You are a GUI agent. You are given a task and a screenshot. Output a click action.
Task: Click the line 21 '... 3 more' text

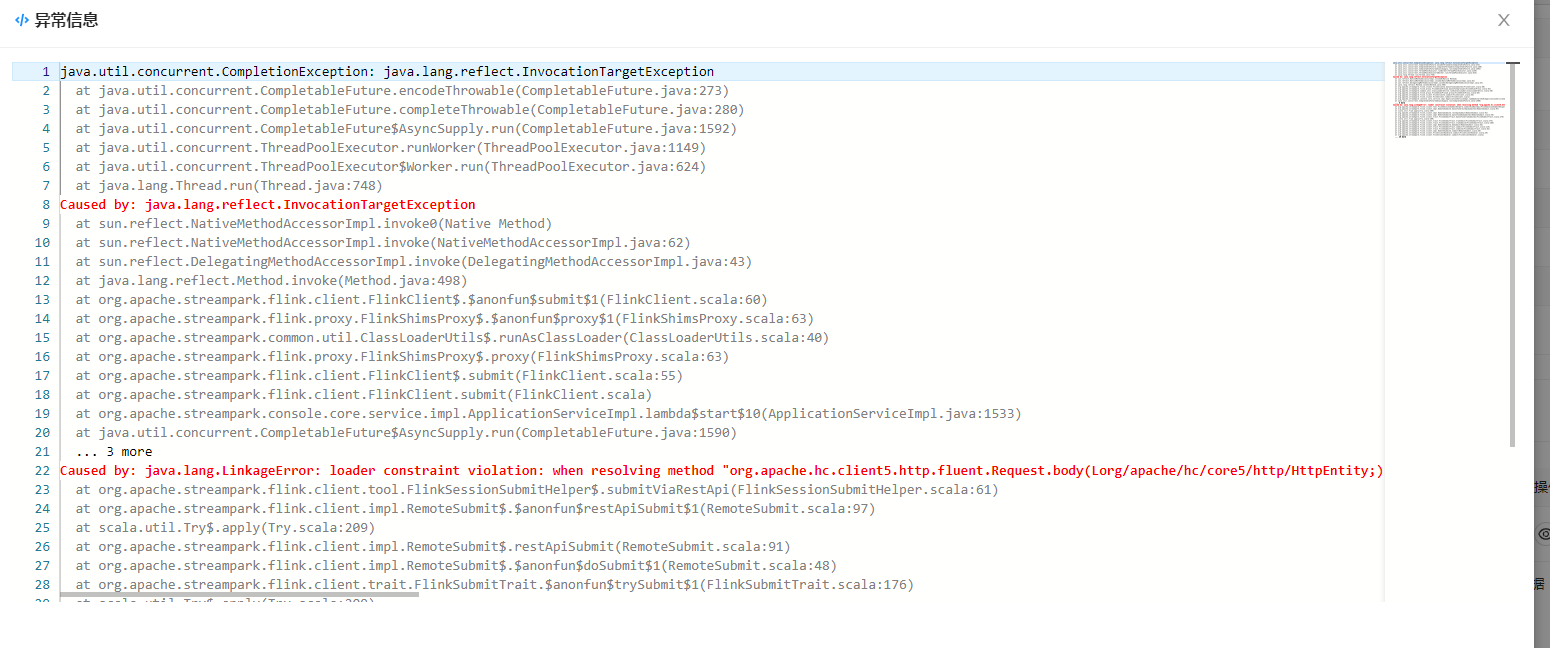(x=114, y=452)
